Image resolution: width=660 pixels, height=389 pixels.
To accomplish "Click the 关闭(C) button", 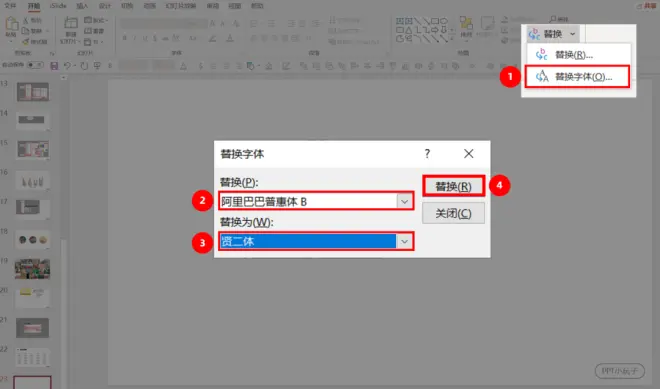I will (x=453, y=213).
